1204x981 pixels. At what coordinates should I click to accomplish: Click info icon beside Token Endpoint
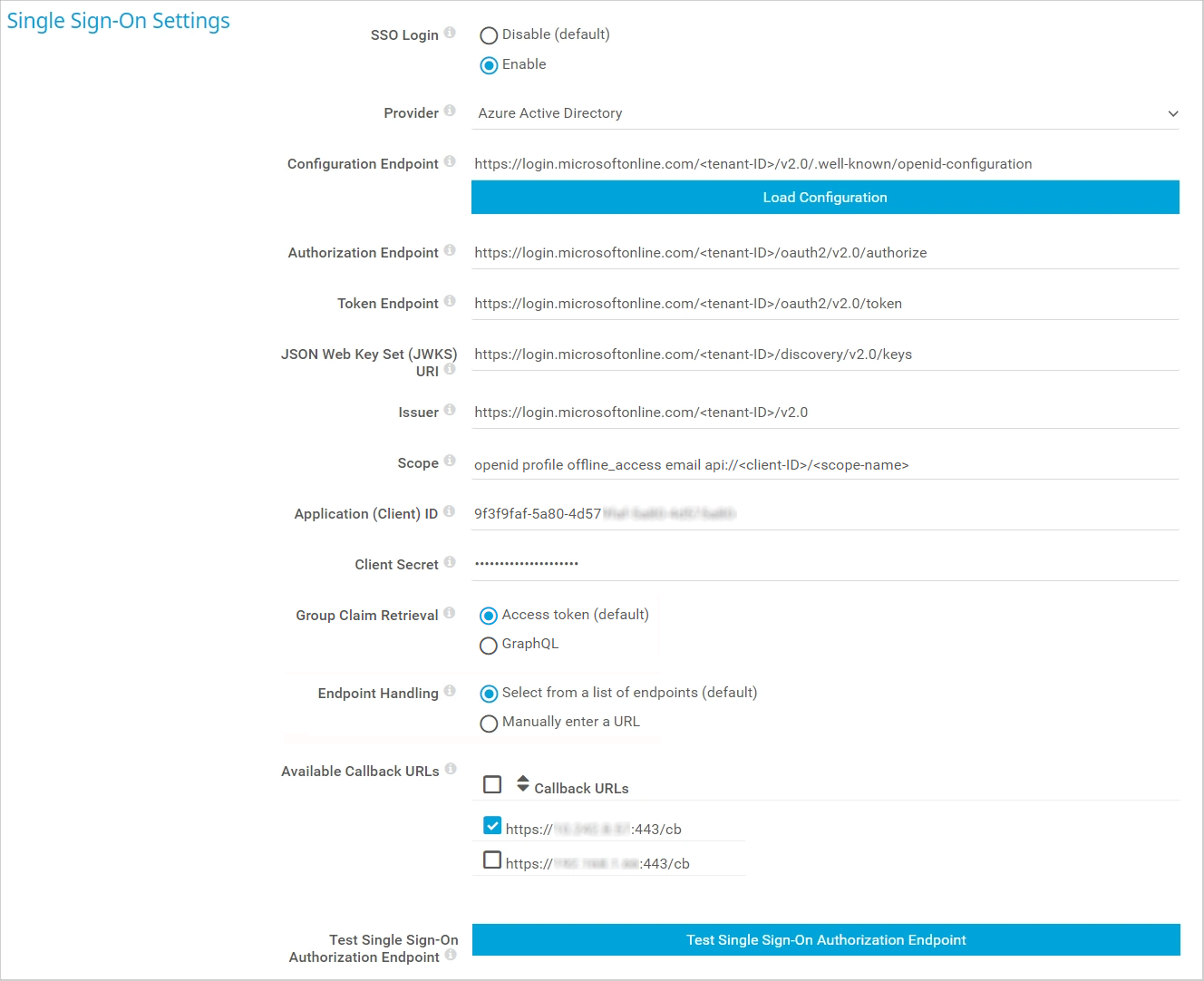[450, 301]
